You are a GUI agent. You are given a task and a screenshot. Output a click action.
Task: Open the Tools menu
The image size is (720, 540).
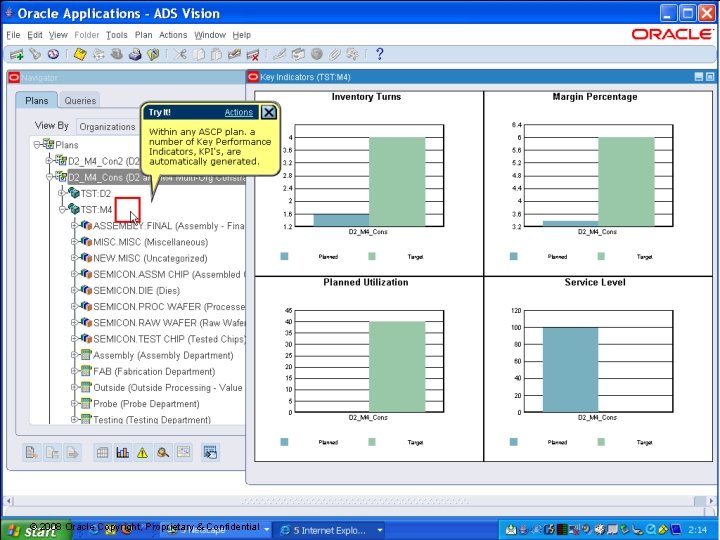117,35
